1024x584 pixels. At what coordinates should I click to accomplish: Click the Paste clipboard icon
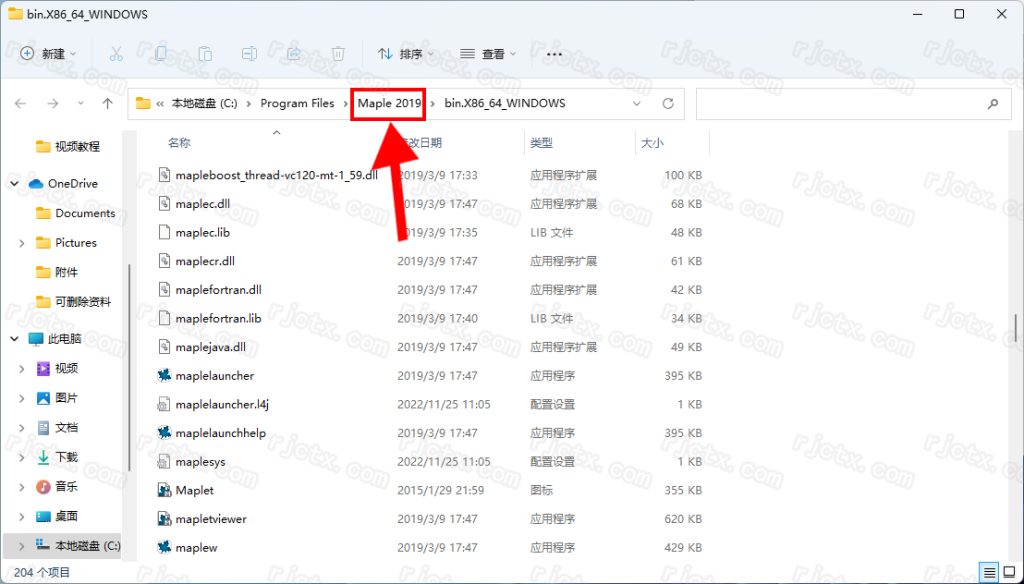coord(205,54)
